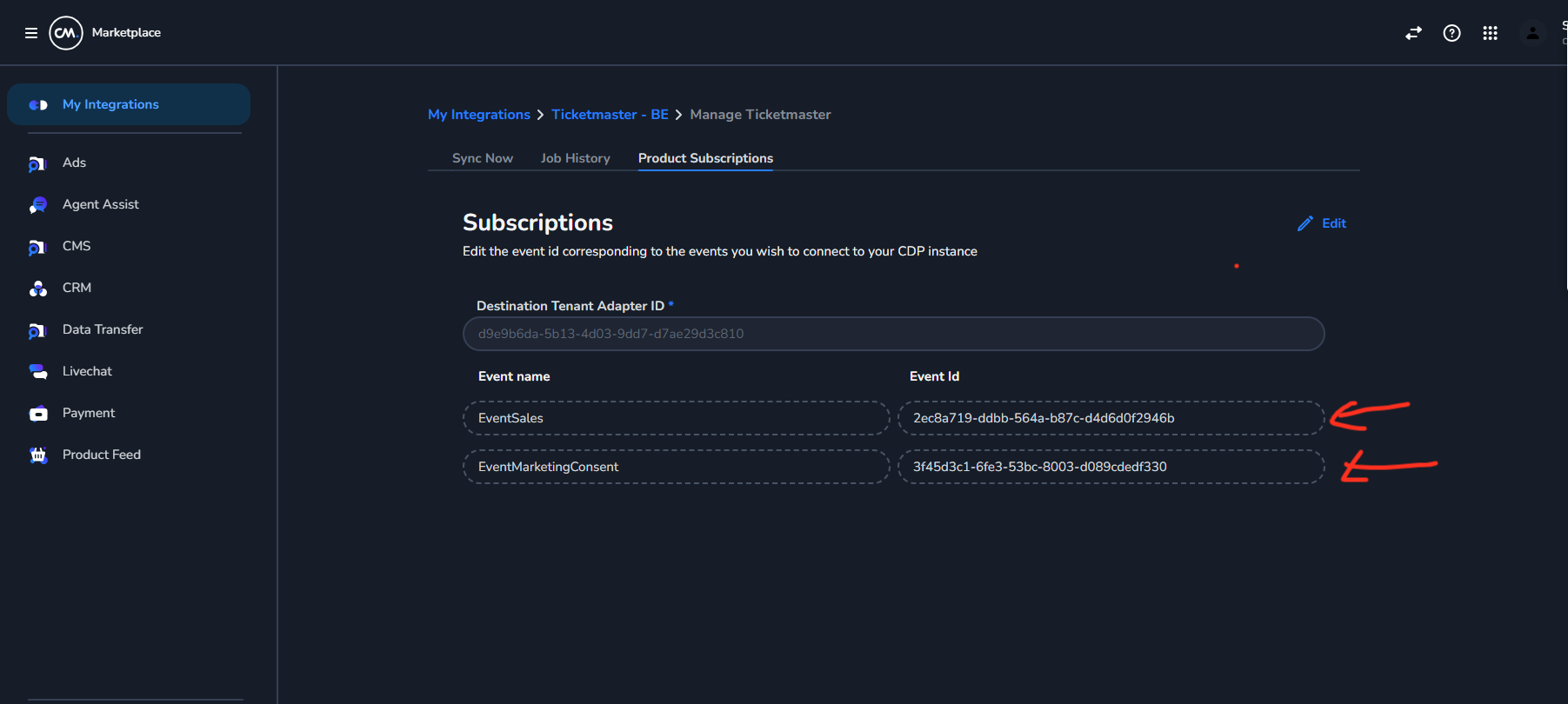This screenshot has width=1568, height=704.
Task: Click My Integrations breadcrumb link
Action: (479, 115)
